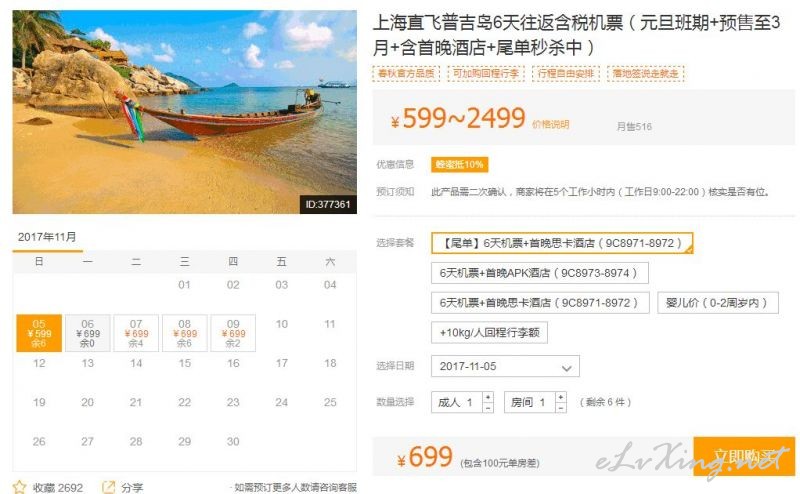Select highlighted November 05 date cell

pyautogui.click(x=39, y=333)
